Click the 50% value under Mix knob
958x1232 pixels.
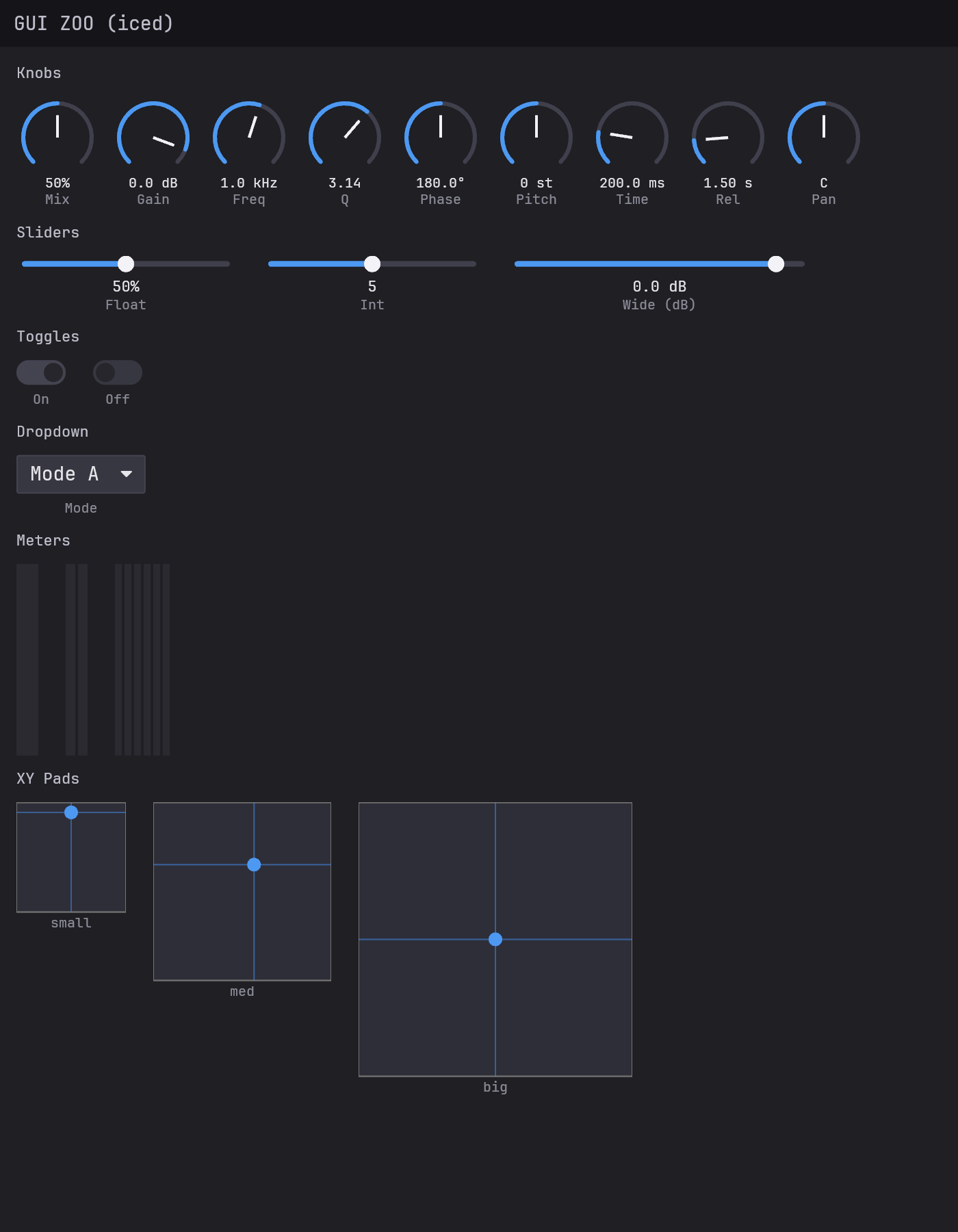(57, 183)
